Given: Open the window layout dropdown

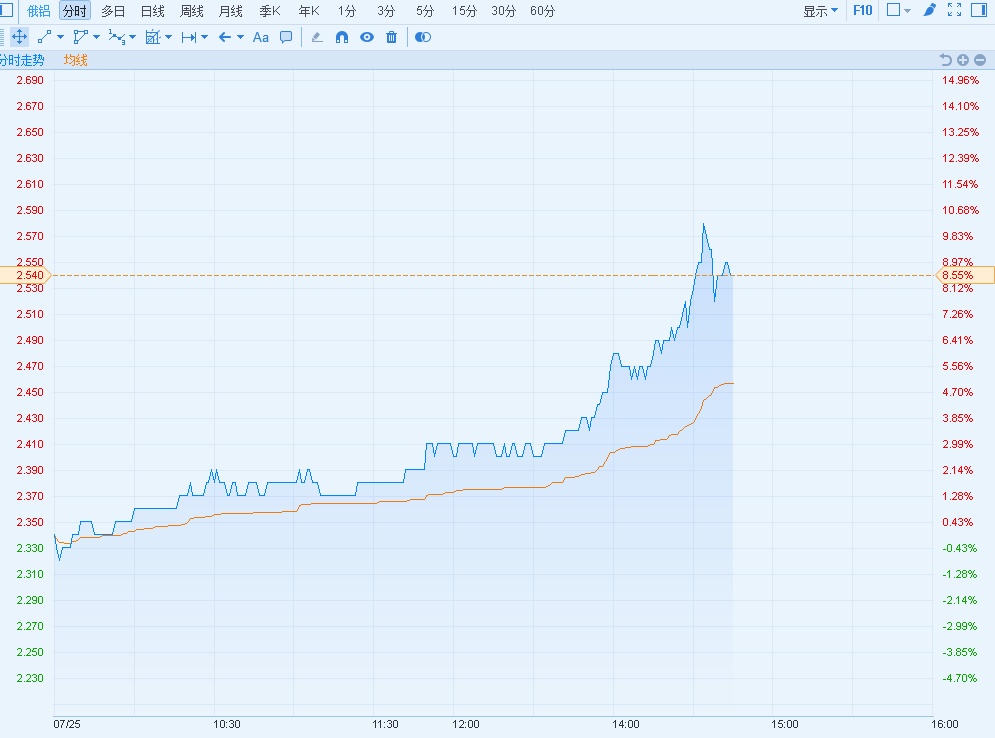Looking at the screenshot, I should coord(899,10).
